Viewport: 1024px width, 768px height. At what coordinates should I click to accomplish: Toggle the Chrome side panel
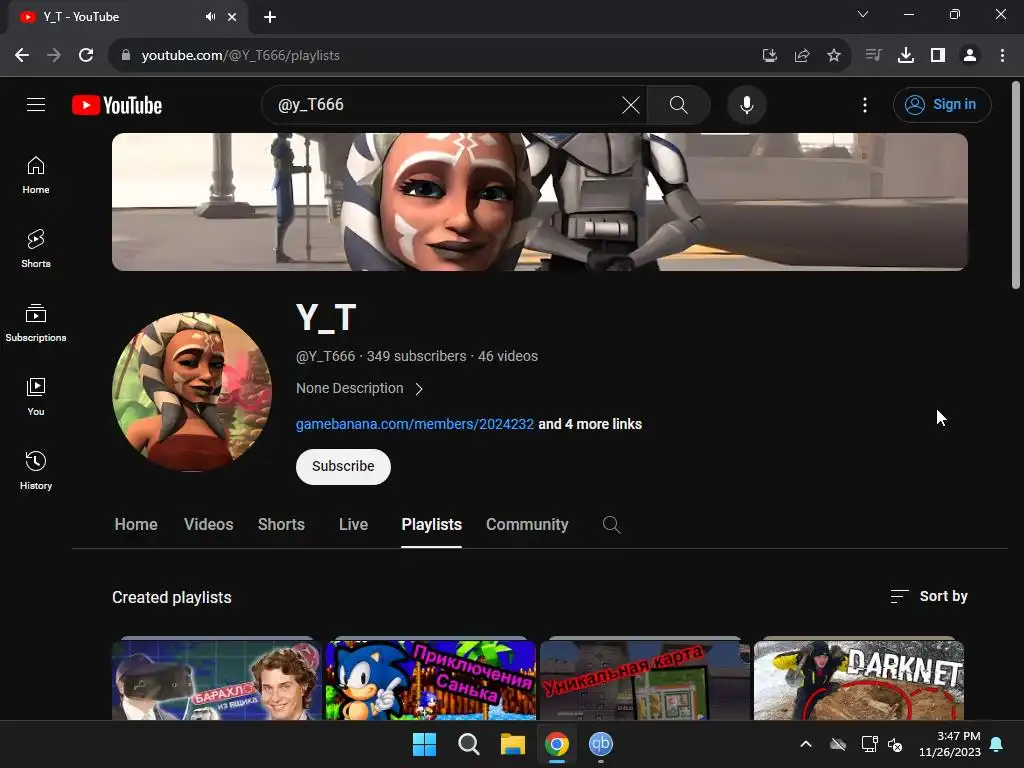tap(938, 55)
